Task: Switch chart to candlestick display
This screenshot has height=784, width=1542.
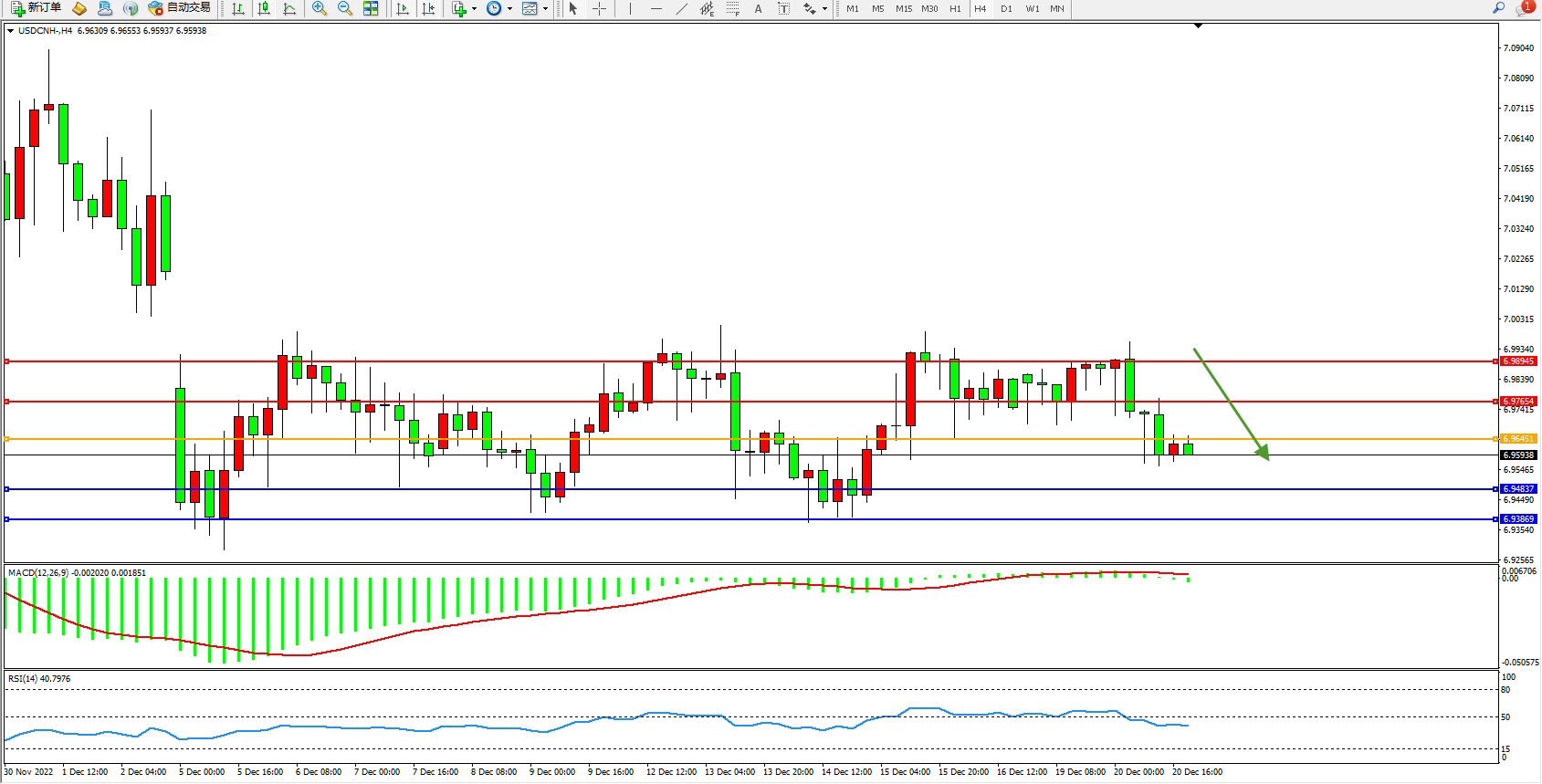Action: (264, 8)
